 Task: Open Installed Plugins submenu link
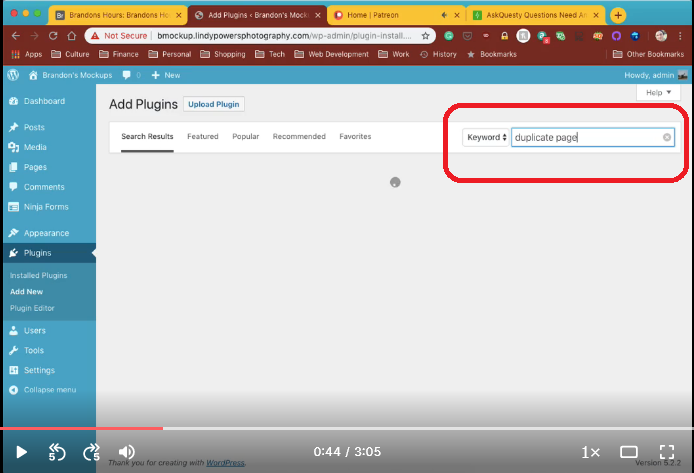point(39,275)
